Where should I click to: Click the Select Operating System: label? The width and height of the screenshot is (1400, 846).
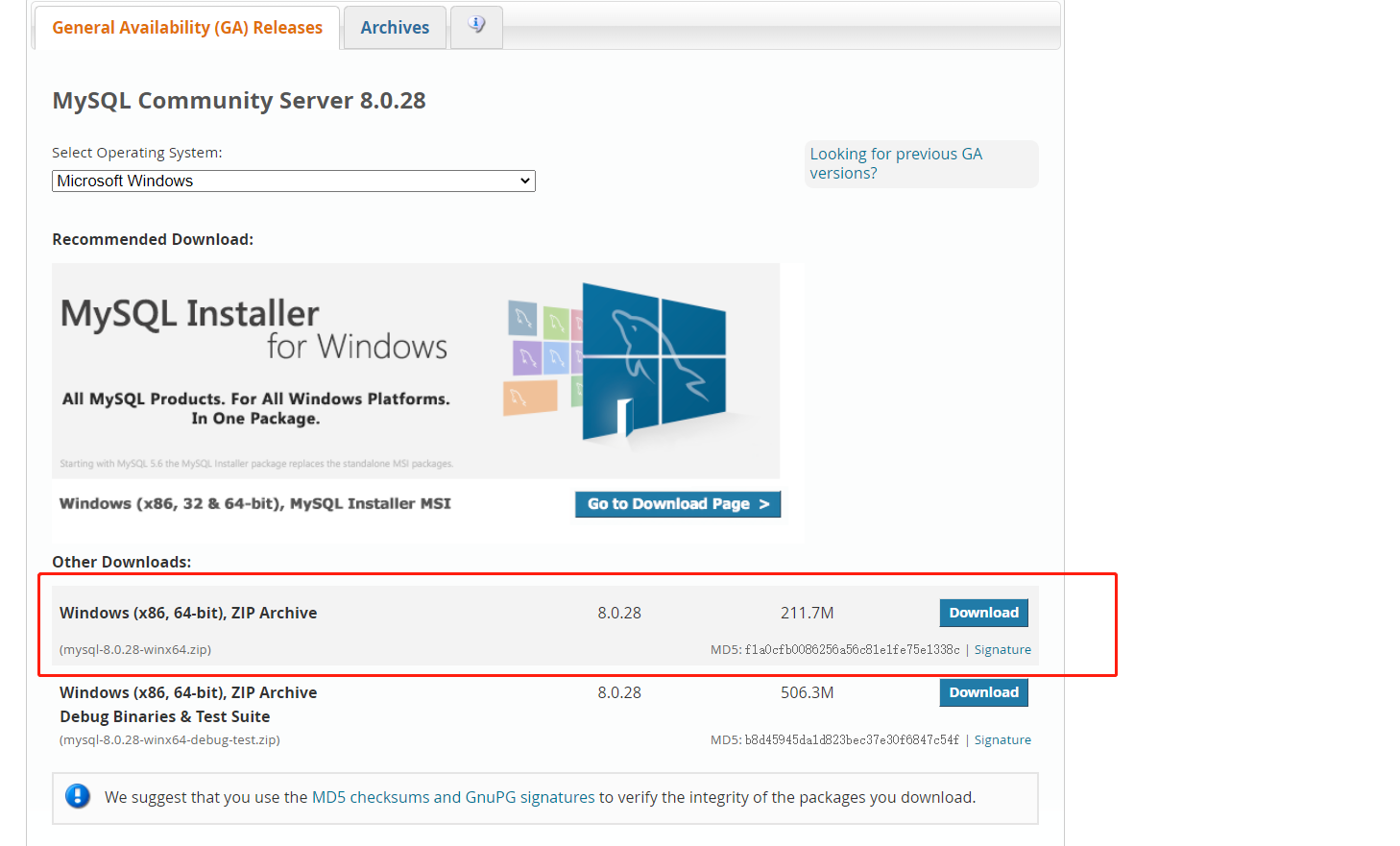point(137,153)
